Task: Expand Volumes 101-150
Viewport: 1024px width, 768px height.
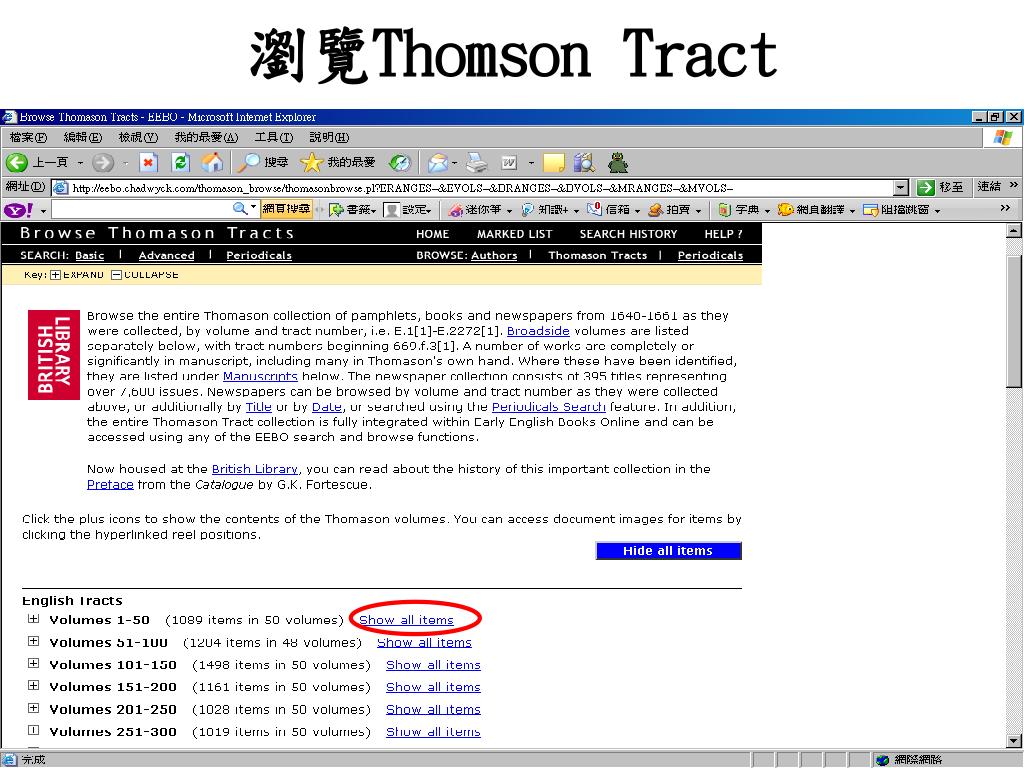Action: point(33,664)
